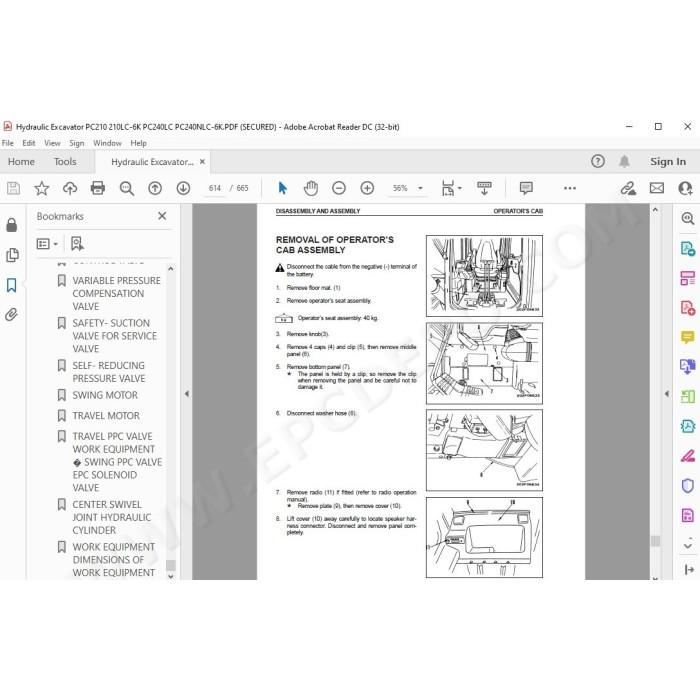Collapse the left navigation pane arrow

[x=187, y=394]
